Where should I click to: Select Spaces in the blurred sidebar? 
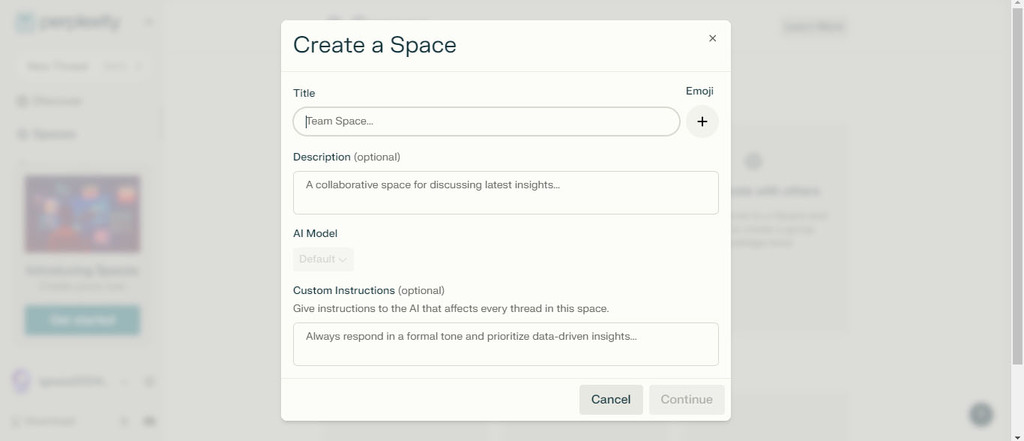click(46, 135)
